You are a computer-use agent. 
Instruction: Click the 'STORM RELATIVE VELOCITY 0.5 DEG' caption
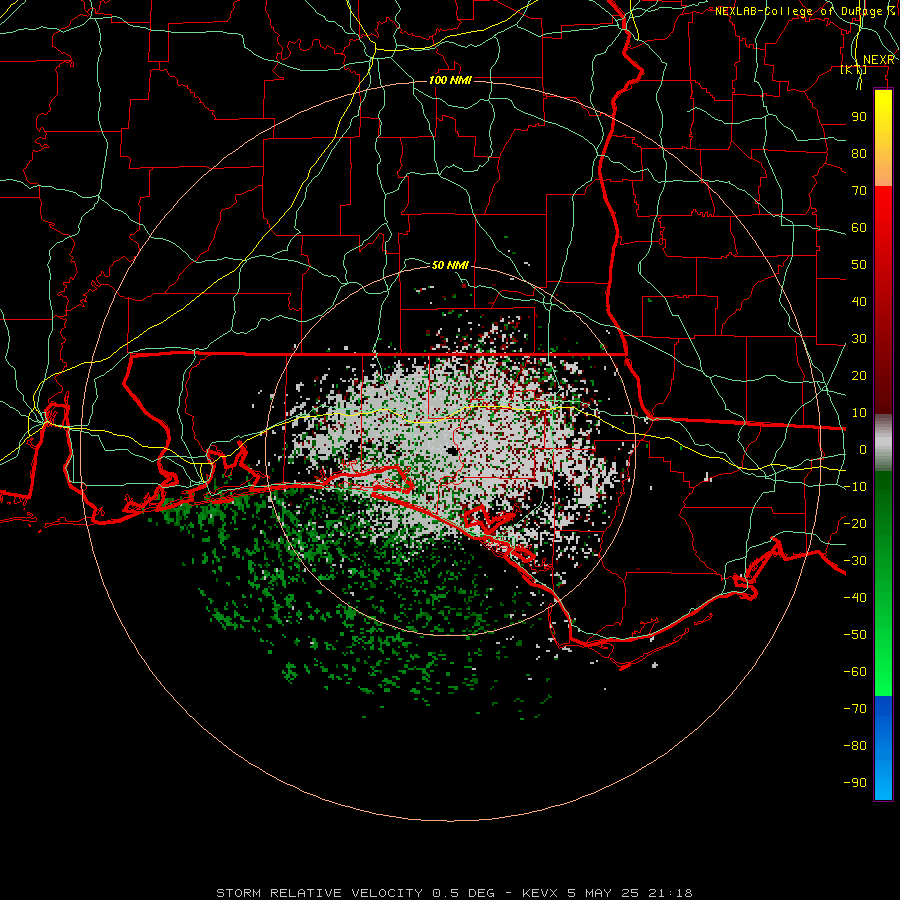pos(355,893)
